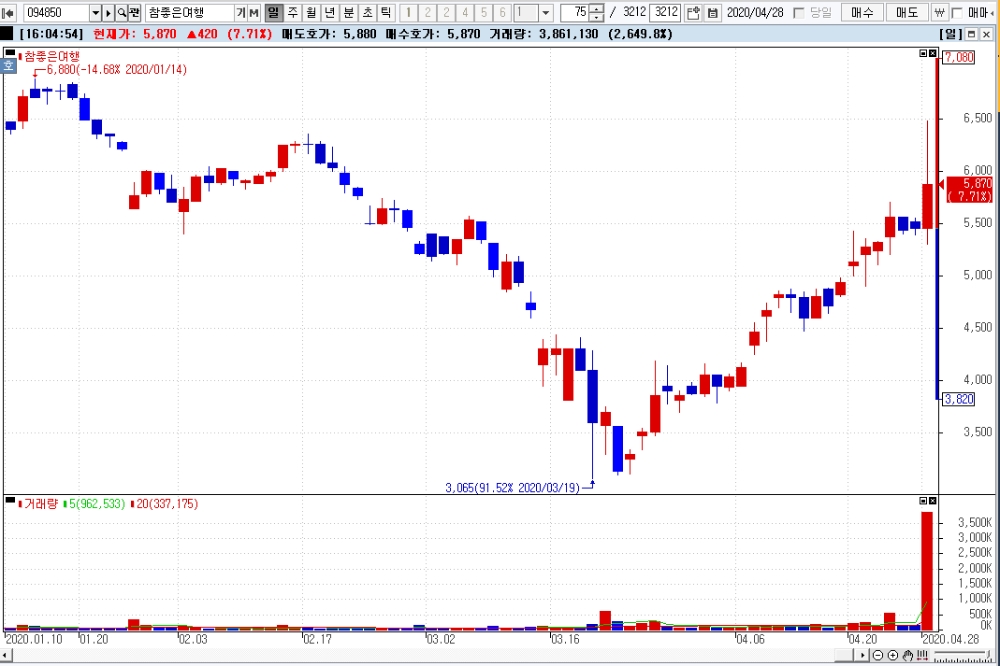The height and width of the screenshot is (666, 1000).
Task: Toggle the 당일 checkbox
Action: (x=798, y=13)
